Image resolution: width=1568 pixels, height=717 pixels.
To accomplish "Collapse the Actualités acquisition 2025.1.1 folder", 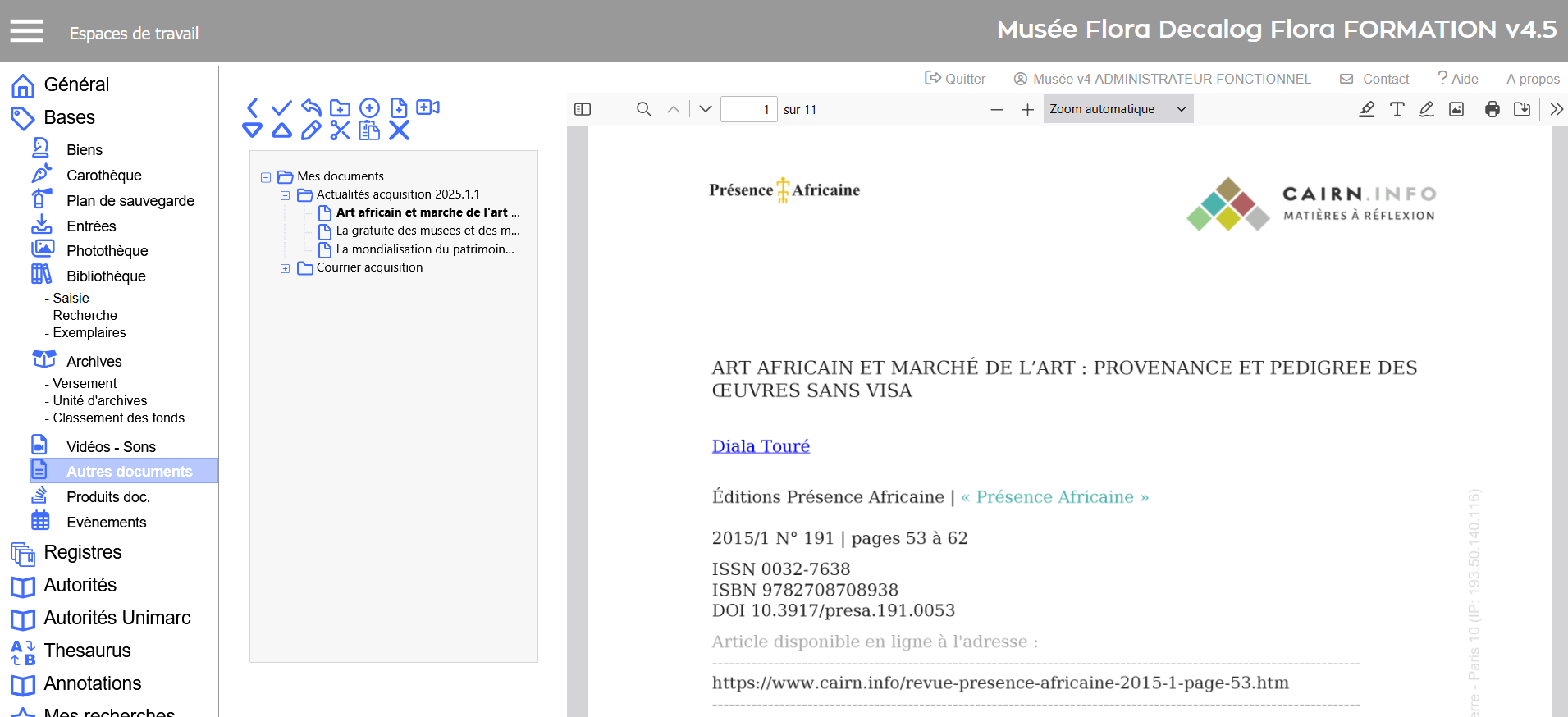I will [x=285, y=195].
